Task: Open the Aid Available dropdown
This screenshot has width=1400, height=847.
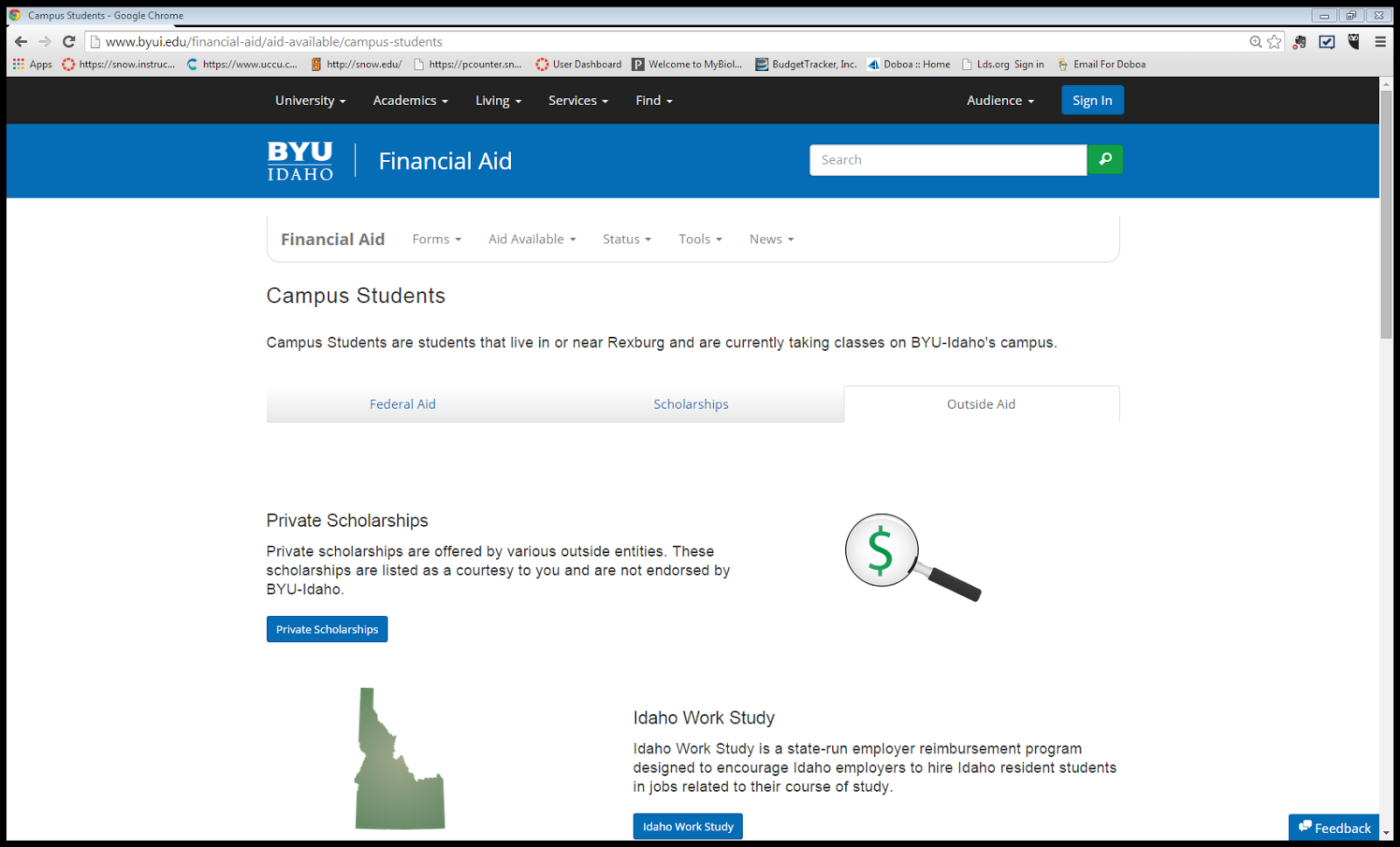Action: point(532,239)
